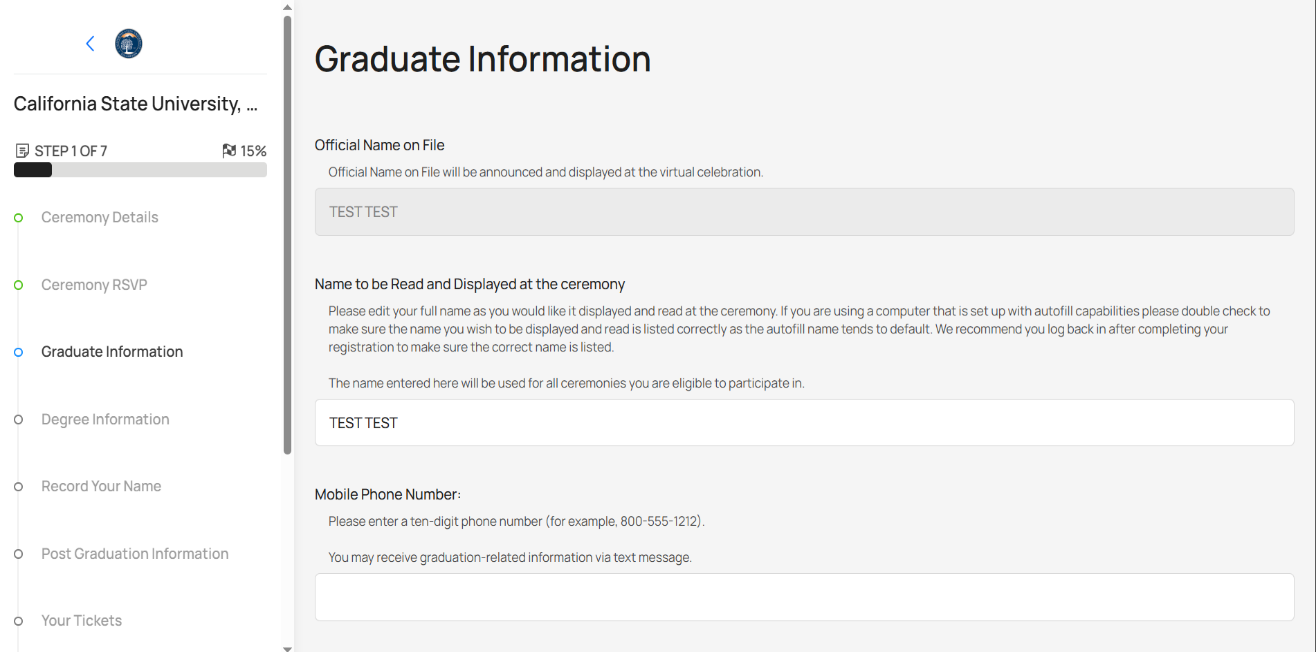Click the step progress bar
The width and height of the screenshot is (1316, 652).
[x=140, y=170]
